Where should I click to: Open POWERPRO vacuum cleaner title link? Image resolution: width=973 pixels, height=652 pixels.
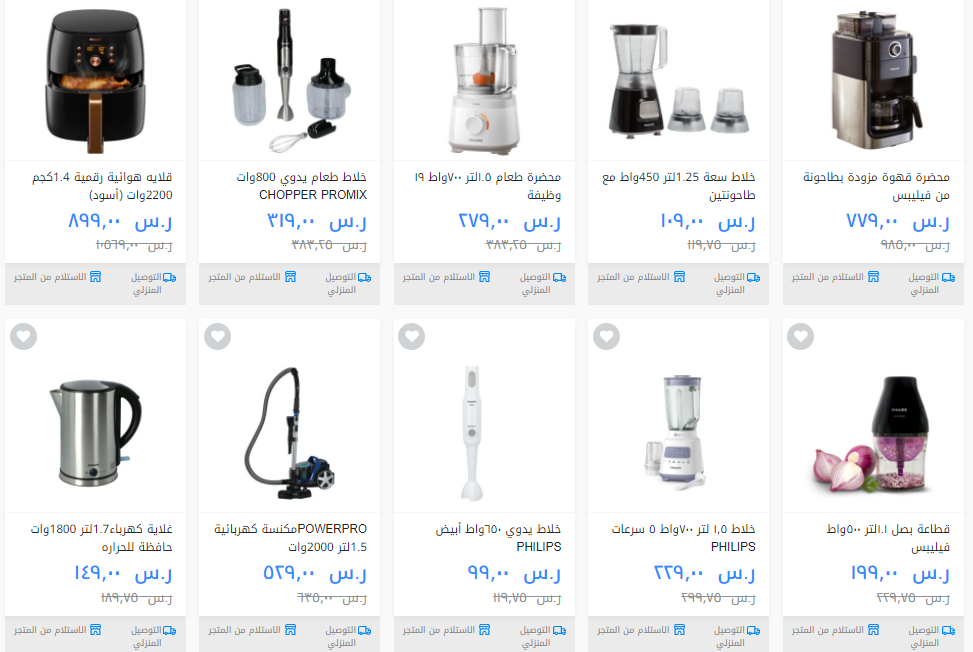(x=290, y=537)
